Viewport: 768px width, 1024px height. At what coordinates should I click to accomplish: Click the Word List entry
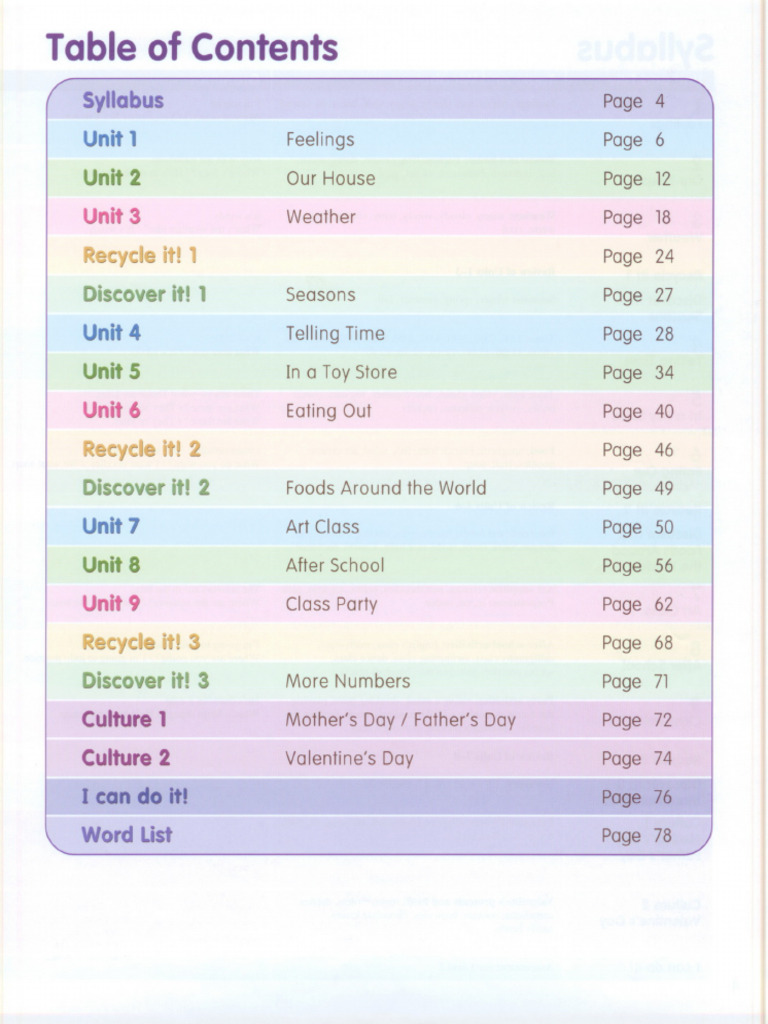(127, 835)
